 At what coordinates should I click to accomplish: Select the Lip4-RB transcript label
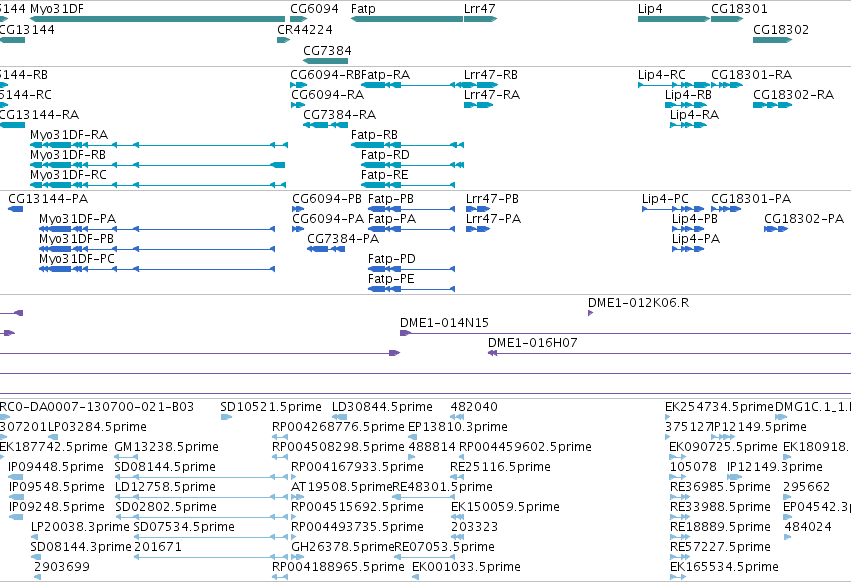688,94
